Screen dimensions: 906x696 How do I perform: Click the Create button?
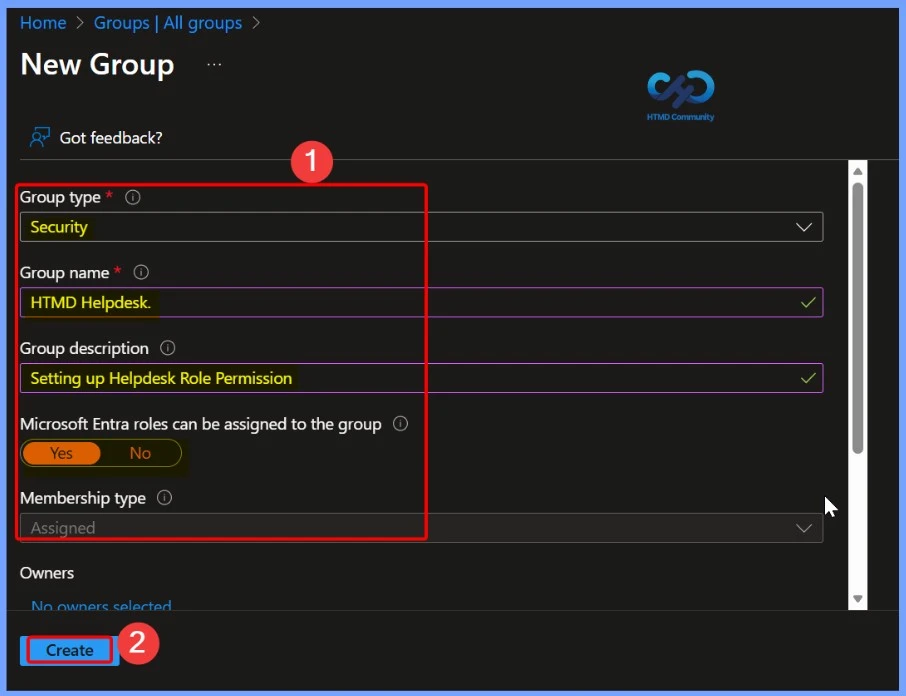tap(67, 650)
